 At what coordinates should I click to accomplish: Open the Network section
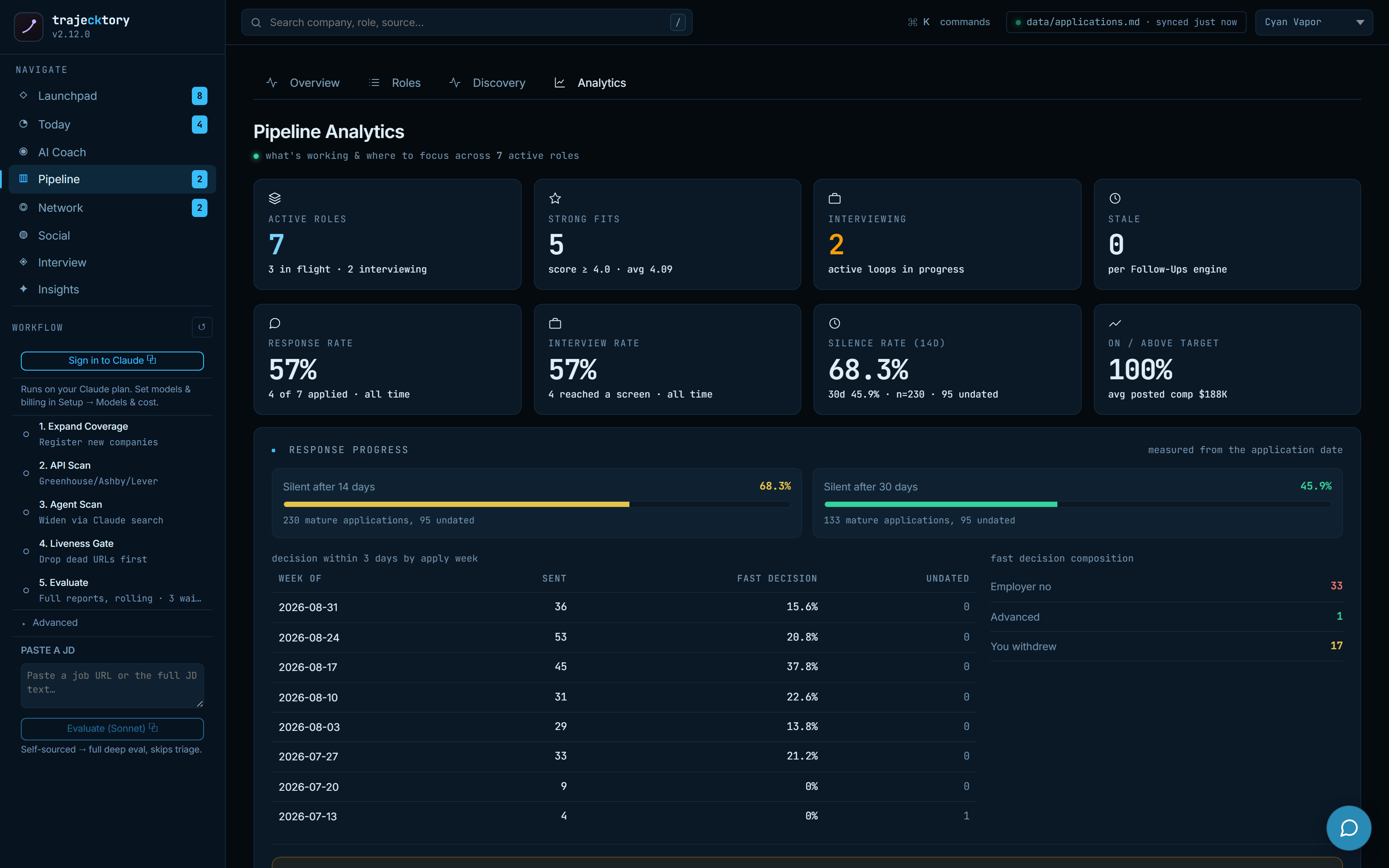coord(112,208)
